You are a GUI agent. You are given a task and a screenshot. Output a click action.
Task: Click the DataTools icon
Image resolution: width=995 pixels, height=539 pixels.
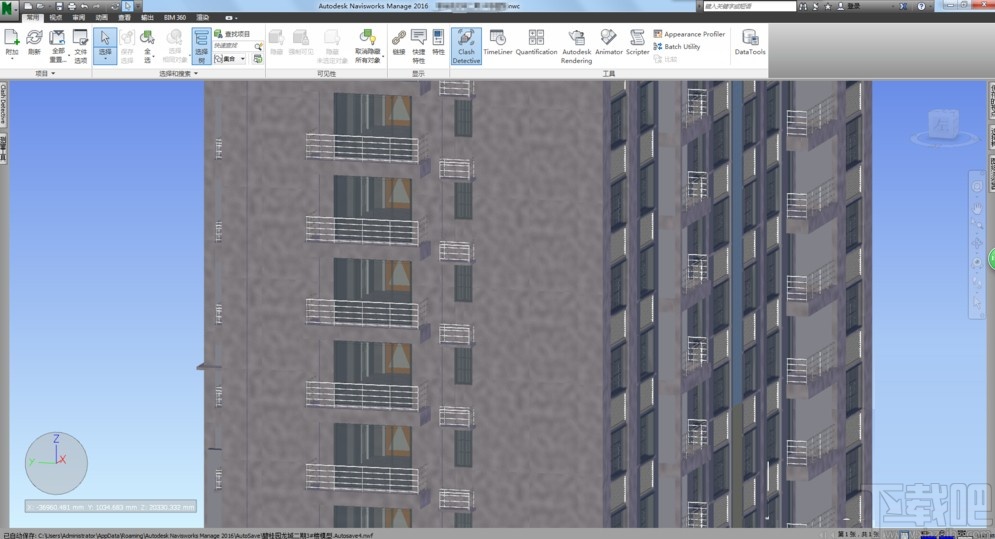click(x=749, y=42)
